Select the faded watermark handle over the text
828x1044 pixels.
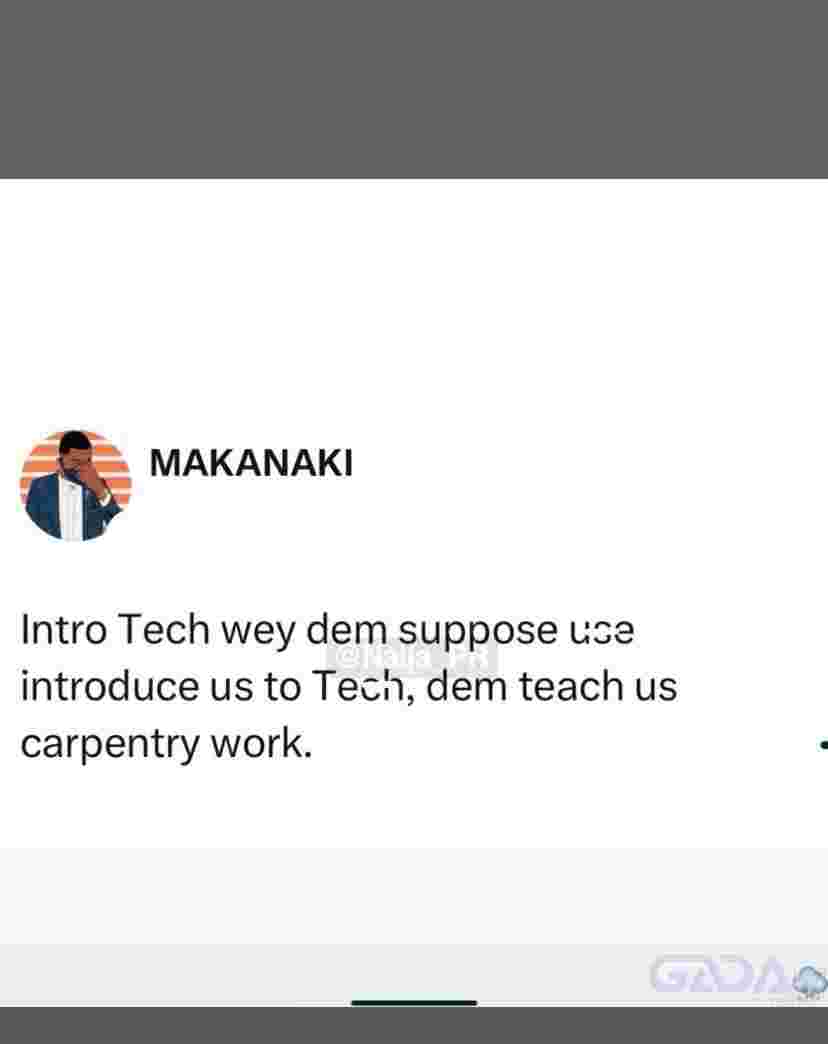[x=413, y=658]
